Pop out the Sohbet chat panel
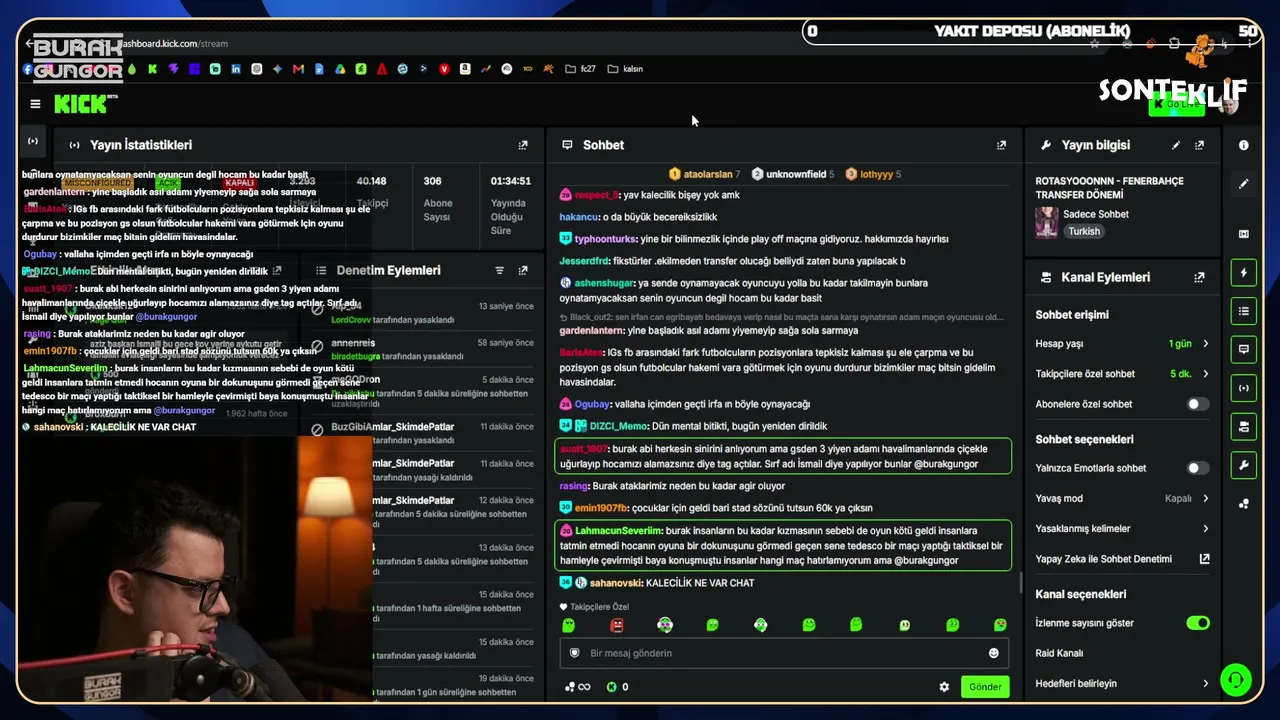1280x720 pixels. point(1001,145)
